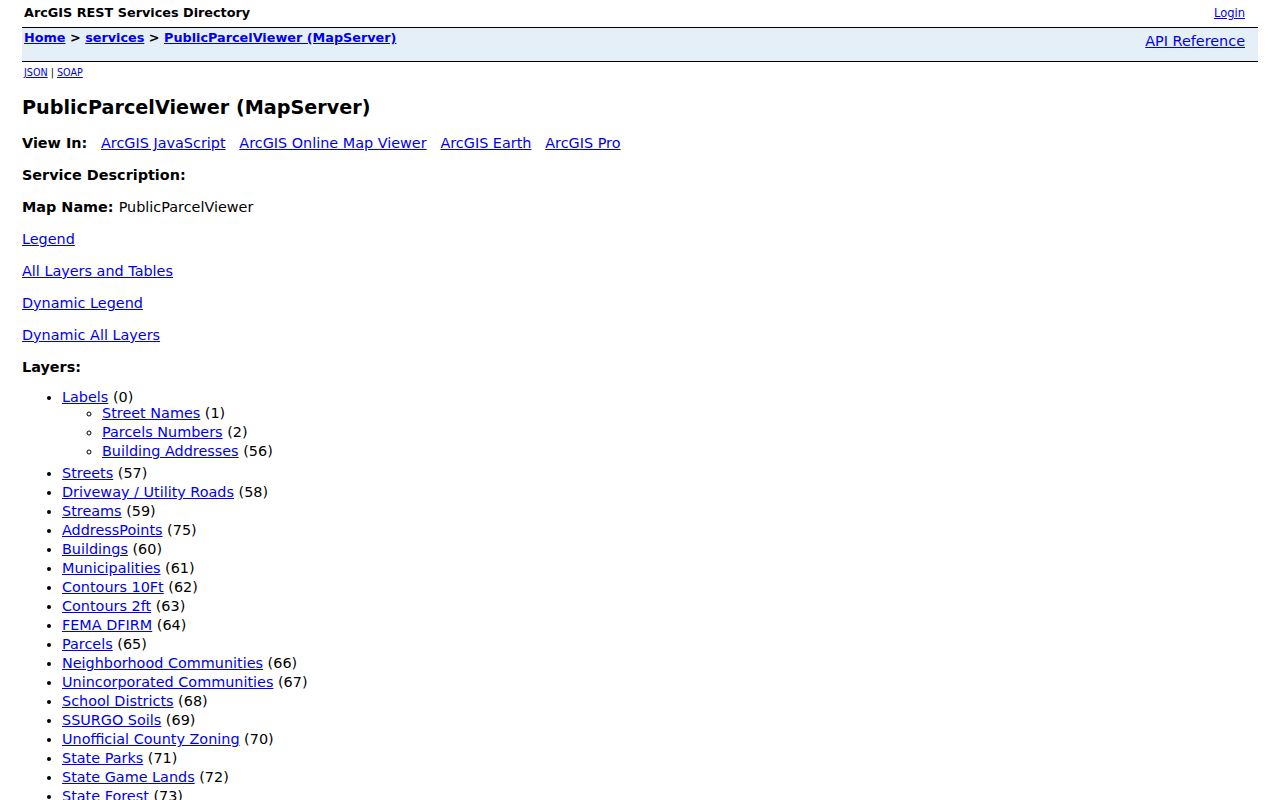
Task: Open the Municipalities layer
Action: click(x=111, y=568)
